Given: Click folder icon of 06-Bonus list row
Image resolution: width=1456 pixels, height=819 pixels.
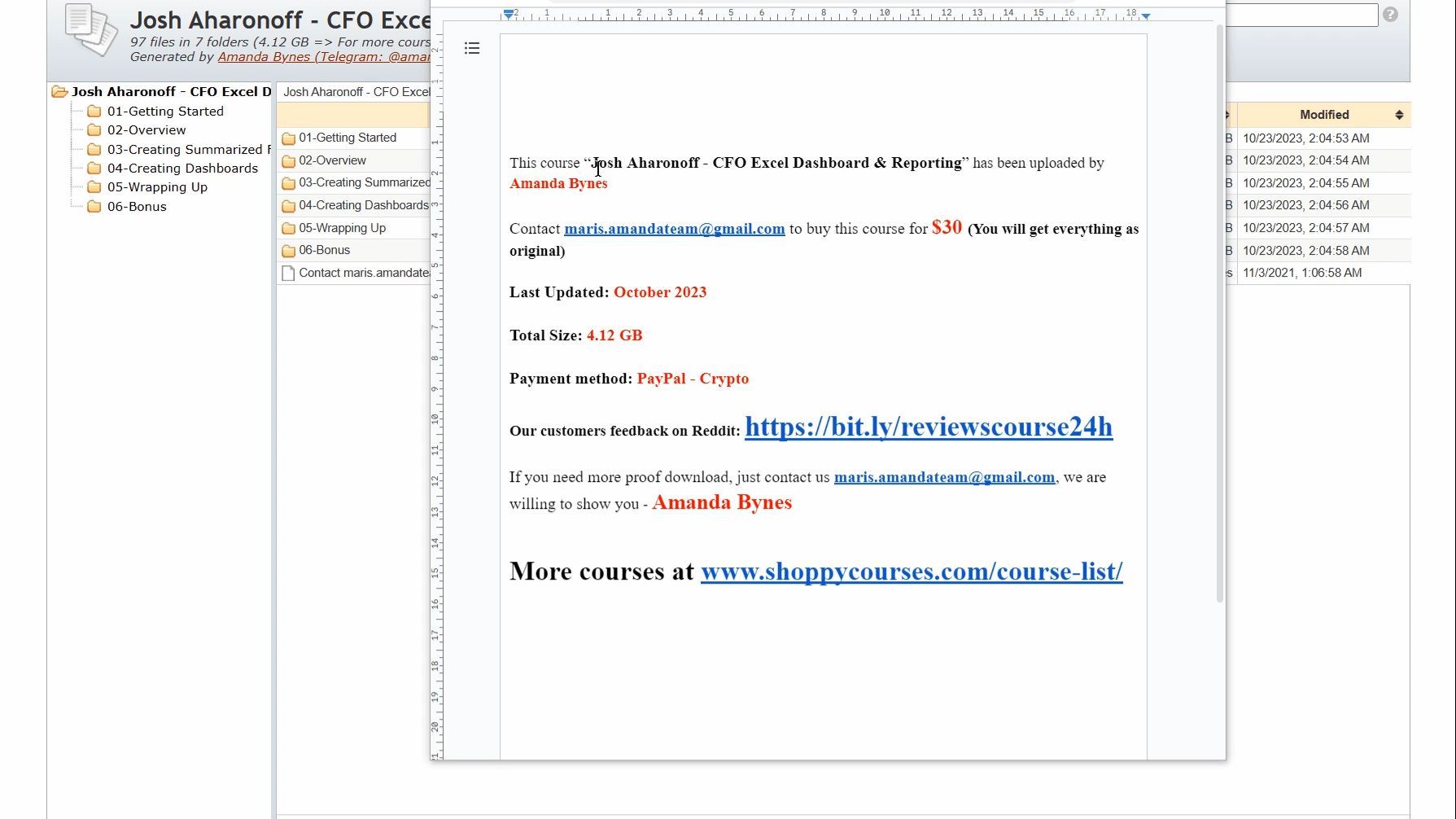Looking at the screenshot, I should [288, 251].
